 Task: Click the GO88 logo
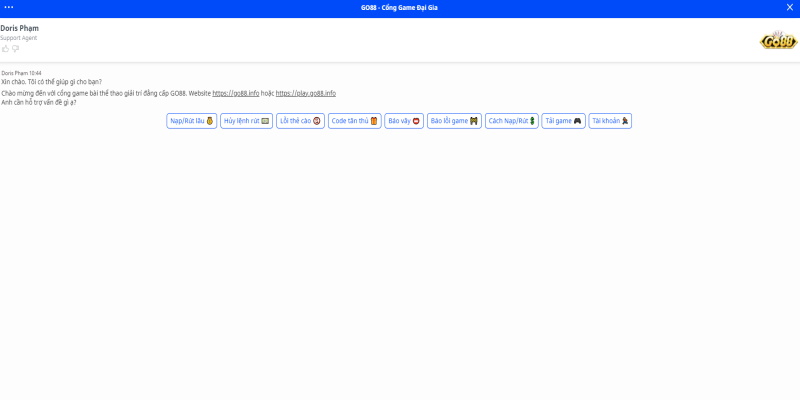778,40
